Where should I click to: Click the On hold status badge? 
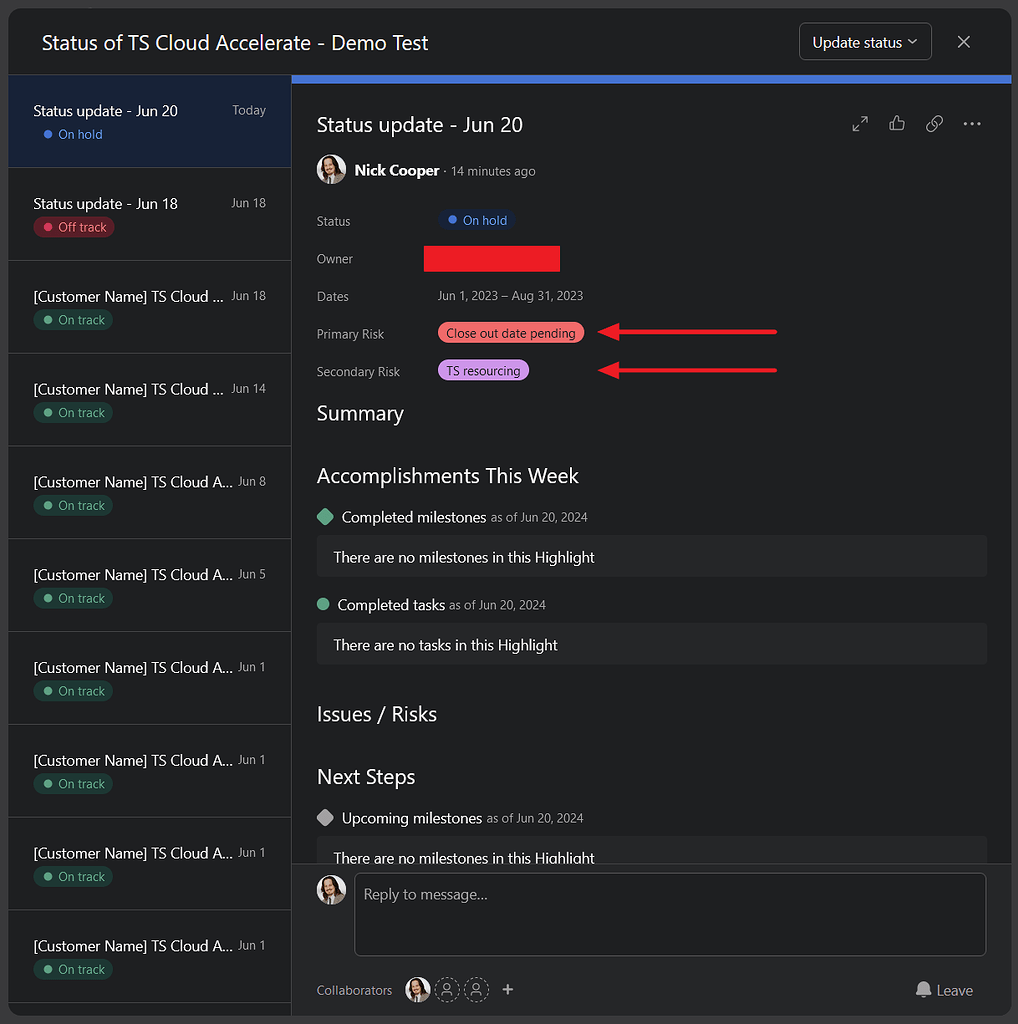click(475, 220)
